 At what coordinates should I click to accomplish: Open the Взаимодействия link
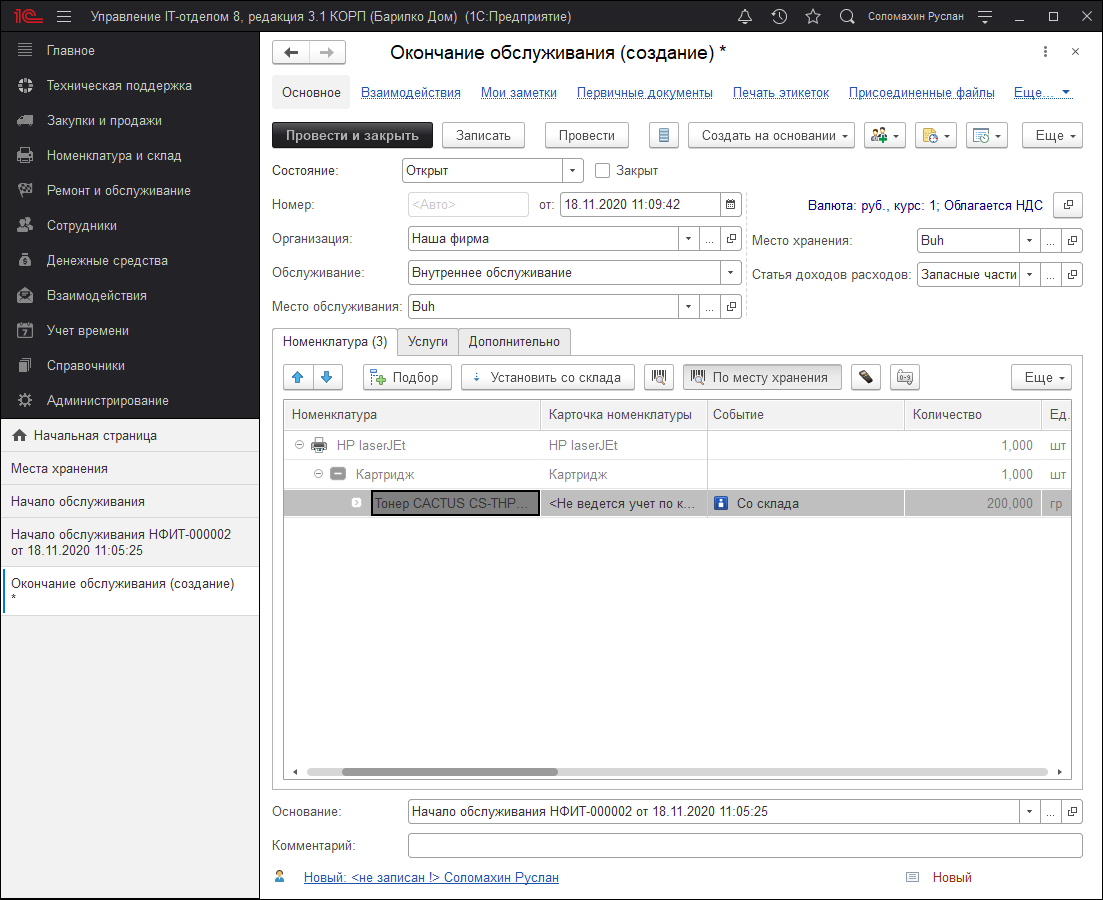pos(410,93)
